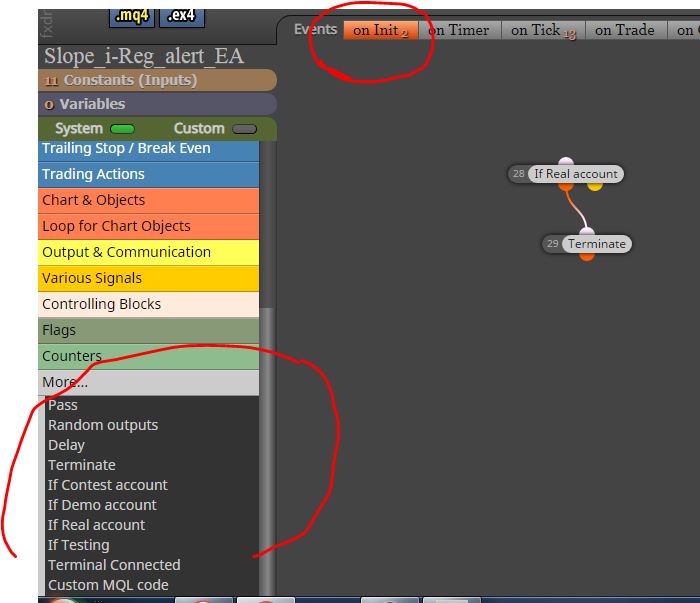700x603 pixels.
Task: Switch to the on Trade tab
Action: click(625, 30)
